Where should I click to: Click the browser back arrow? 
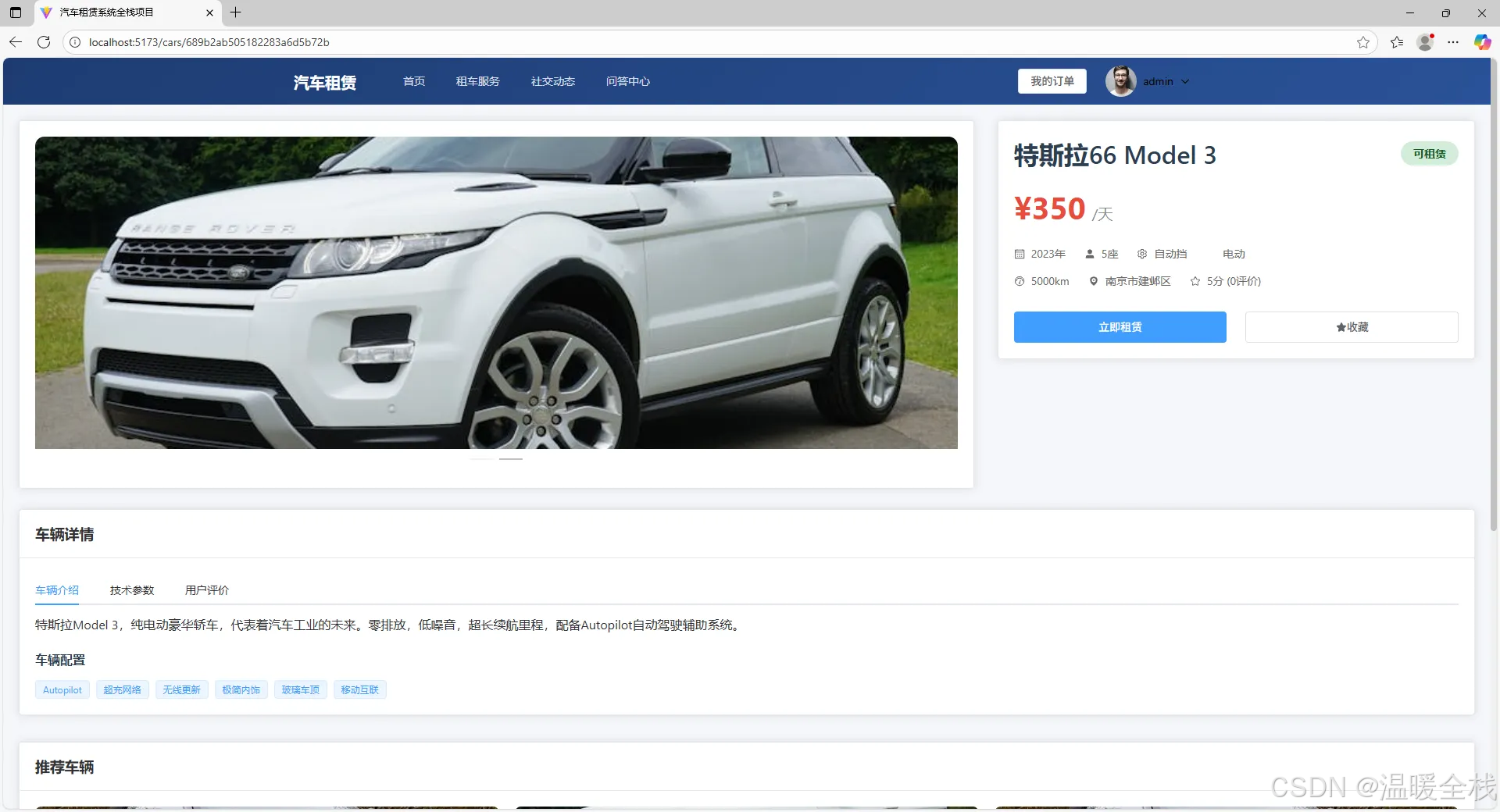click(x=16, y=42)
